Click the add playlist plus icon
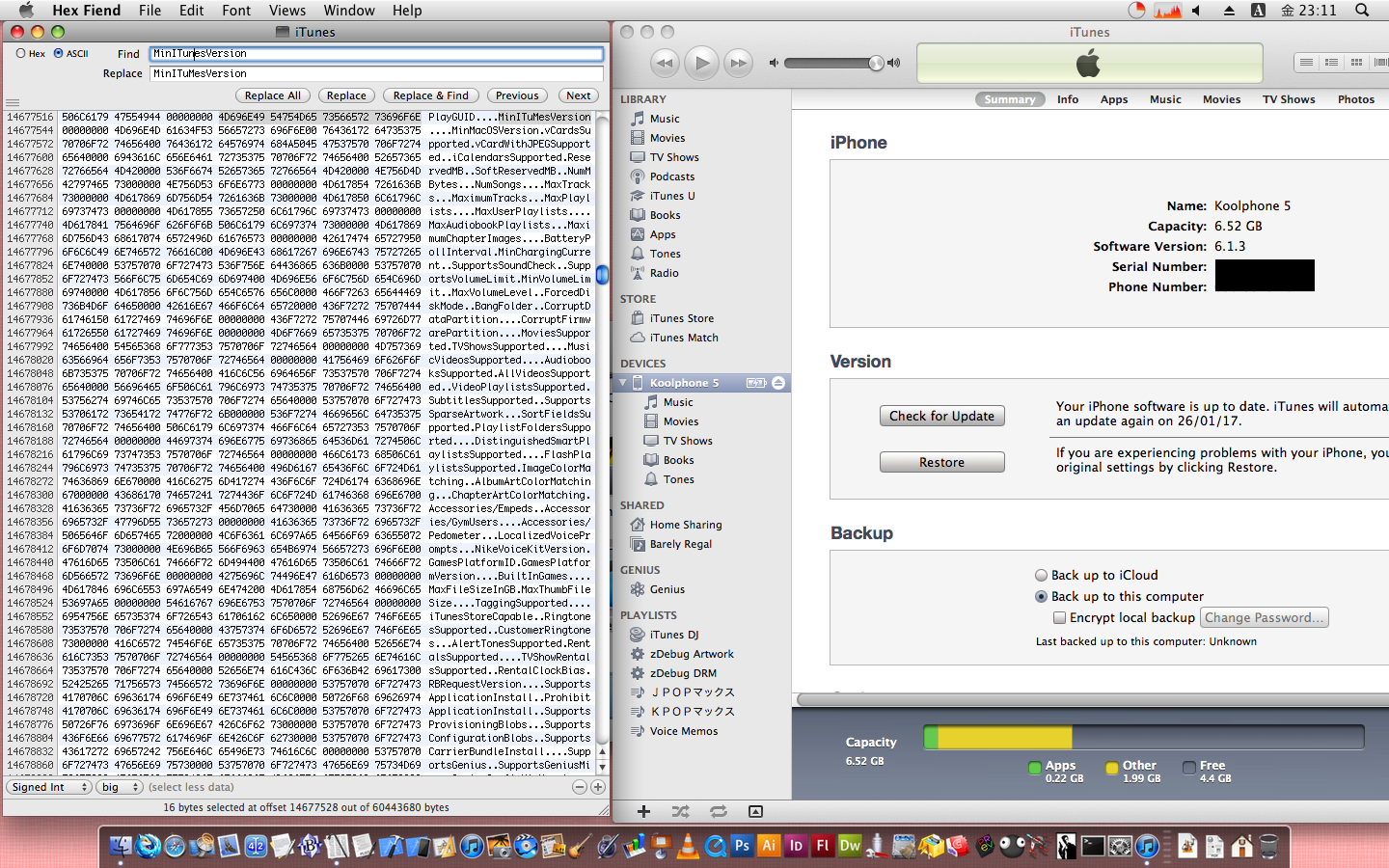The image size is (1389, 868). point(643,812)
